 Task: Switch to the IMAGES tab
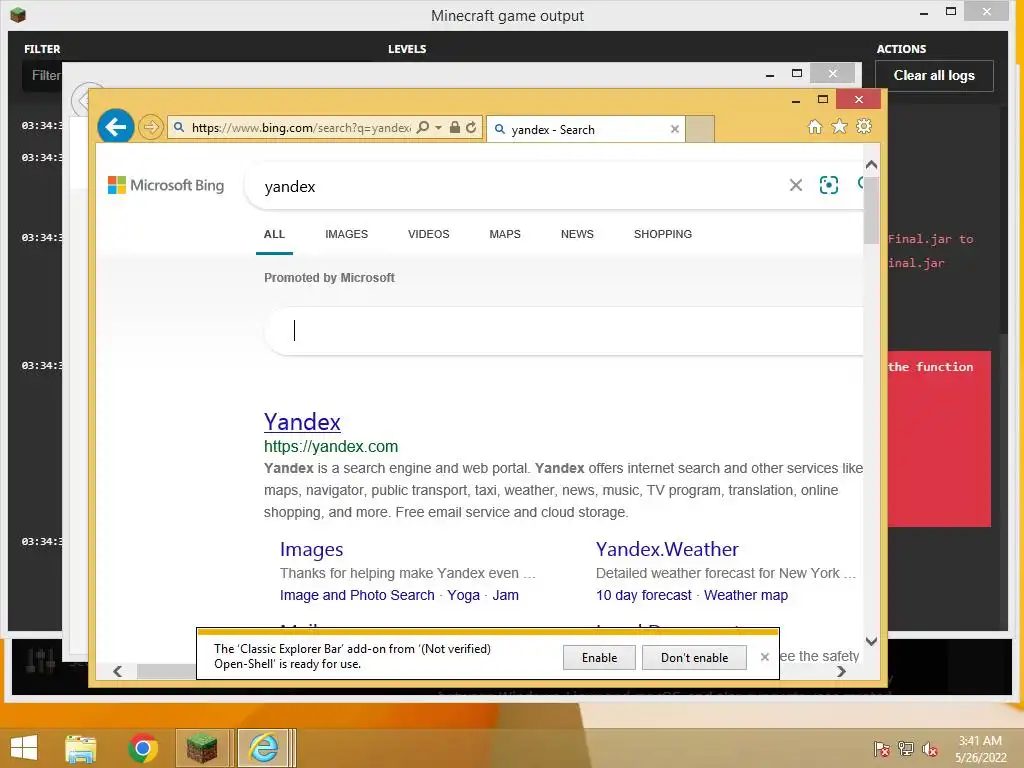click(347, 234)
